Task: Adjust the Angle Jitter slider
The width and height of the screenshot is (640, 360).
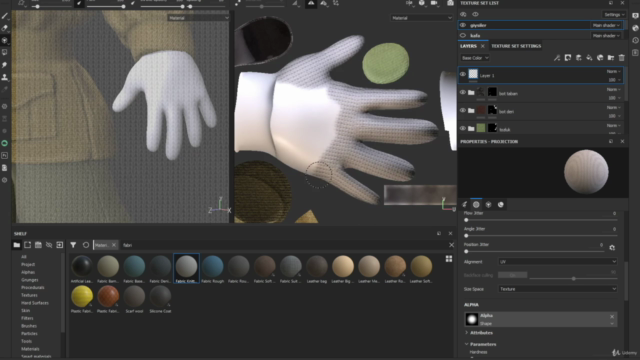Action: tap(542, 236)
